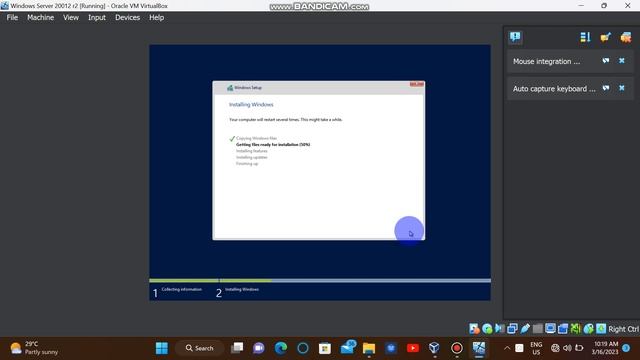Click step 2 Installing Windows label

[x=242, y=289]
